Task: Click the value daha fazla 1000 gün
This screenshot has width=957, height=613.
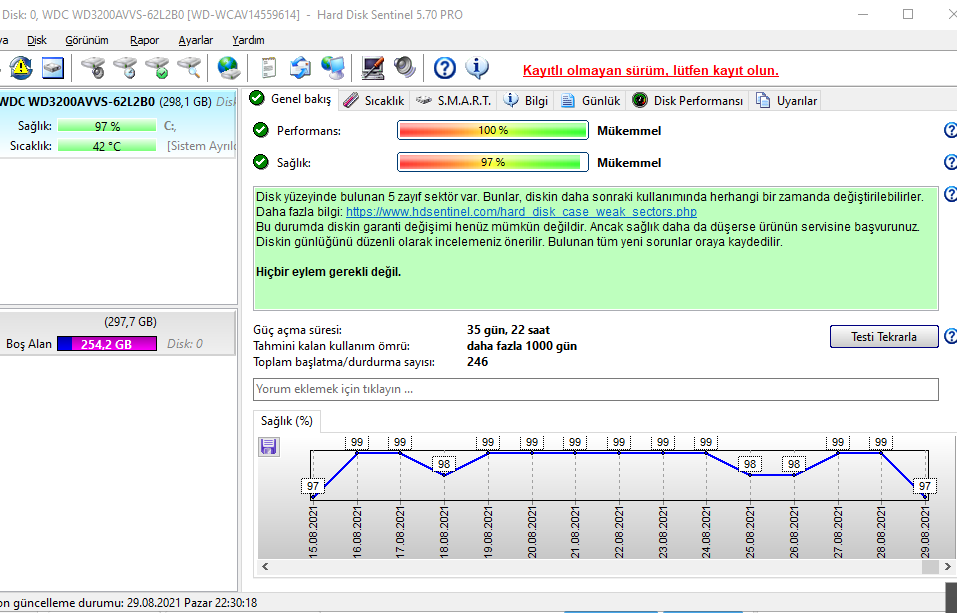Action: click(x=522, y=346)
